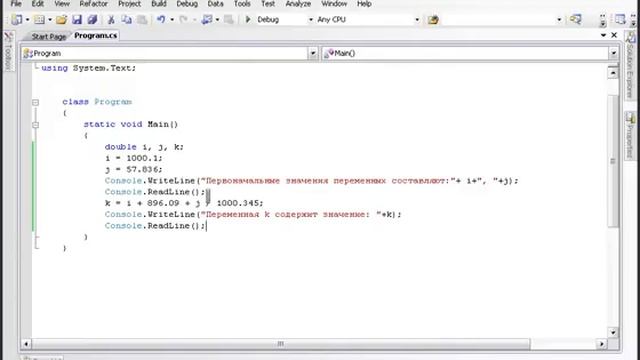Open the Toolbox side panel tab
Viewport: 640px width, 360px height.
(8, 51)
